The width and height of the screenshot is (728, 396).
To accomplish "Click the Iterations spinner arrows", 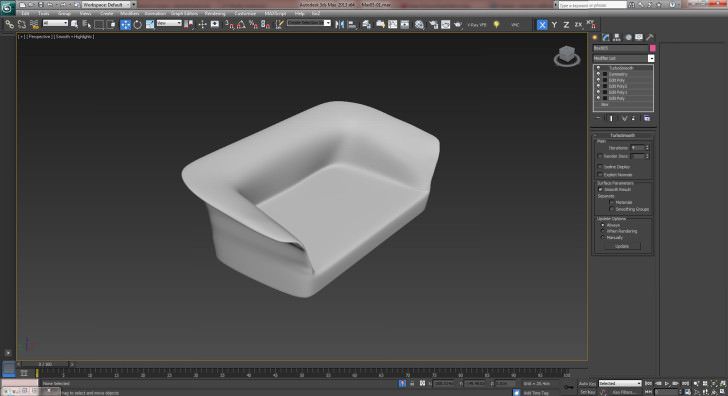I will [x=647, y=148].
